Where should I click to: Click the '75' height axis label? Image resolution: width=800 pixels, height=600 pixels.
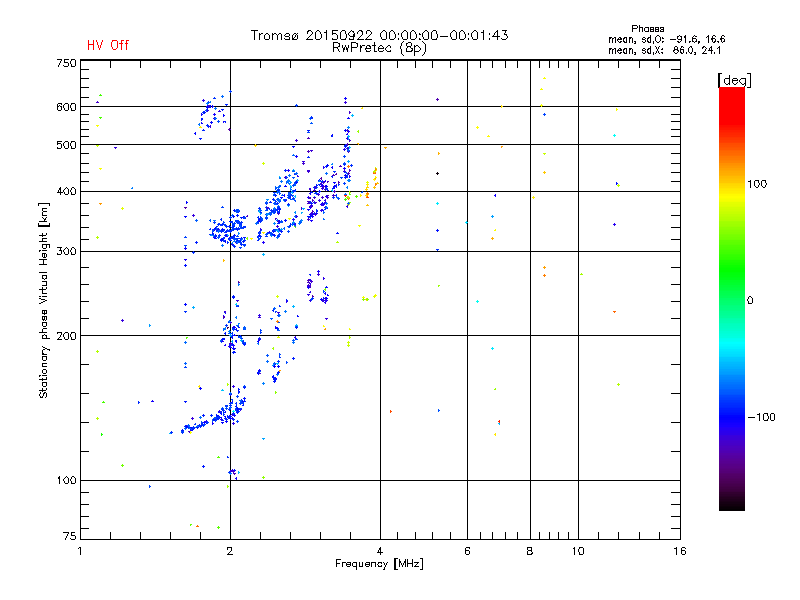pyautogui.click(x=70, y=536)
